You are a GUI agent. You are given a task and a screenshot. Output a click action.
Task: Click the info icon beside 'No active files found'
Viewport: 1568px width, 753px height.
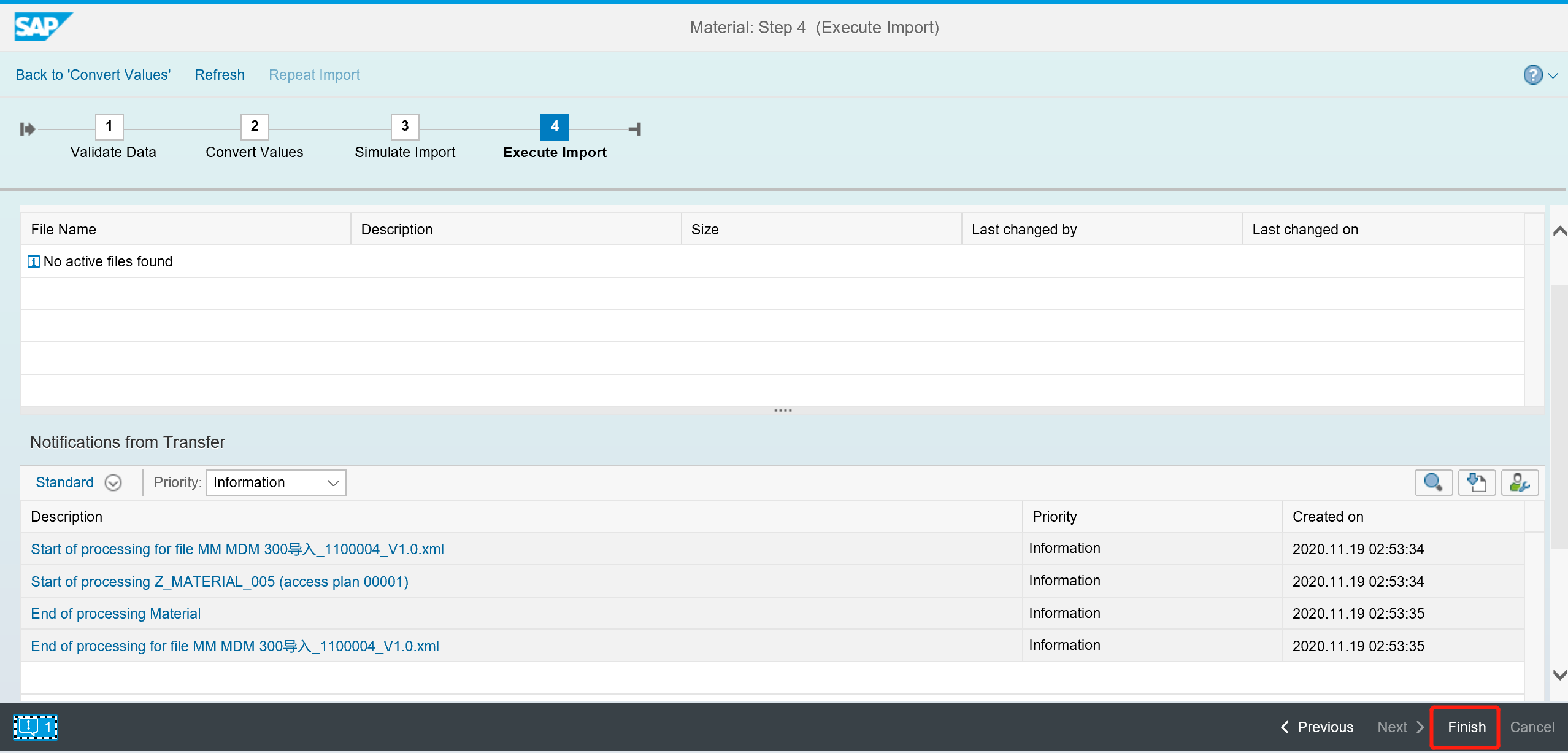tap(34, 261)
